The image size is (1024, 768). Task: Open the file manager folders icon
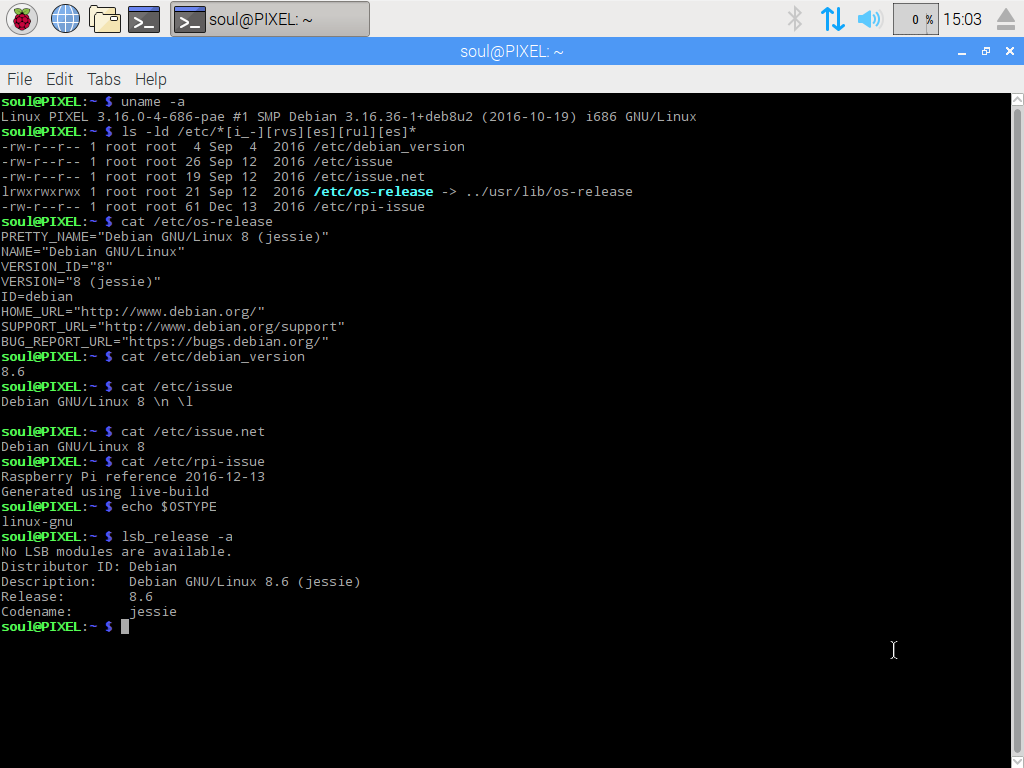point(104,19)
